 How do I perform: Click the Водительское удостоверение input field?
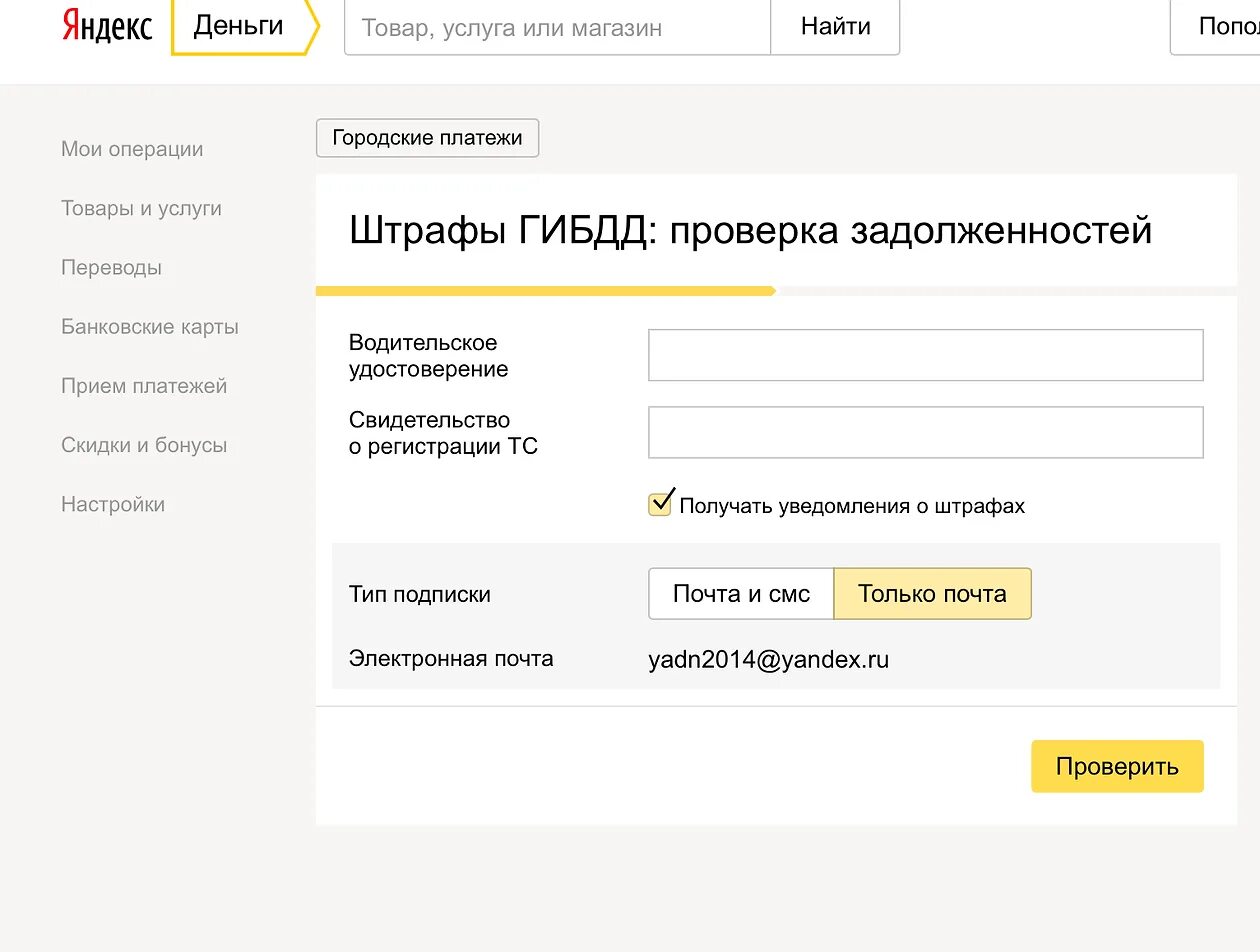[x=925, y=355]
